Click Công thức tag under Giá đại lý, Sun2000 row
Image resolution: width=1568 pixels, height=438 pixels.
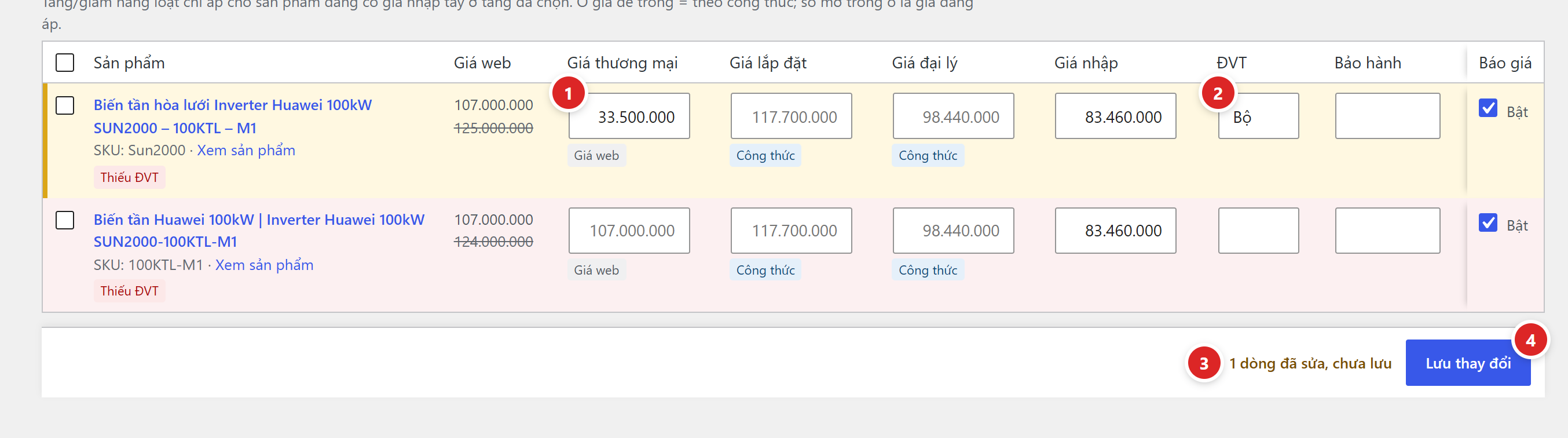(x=928, y=155)
